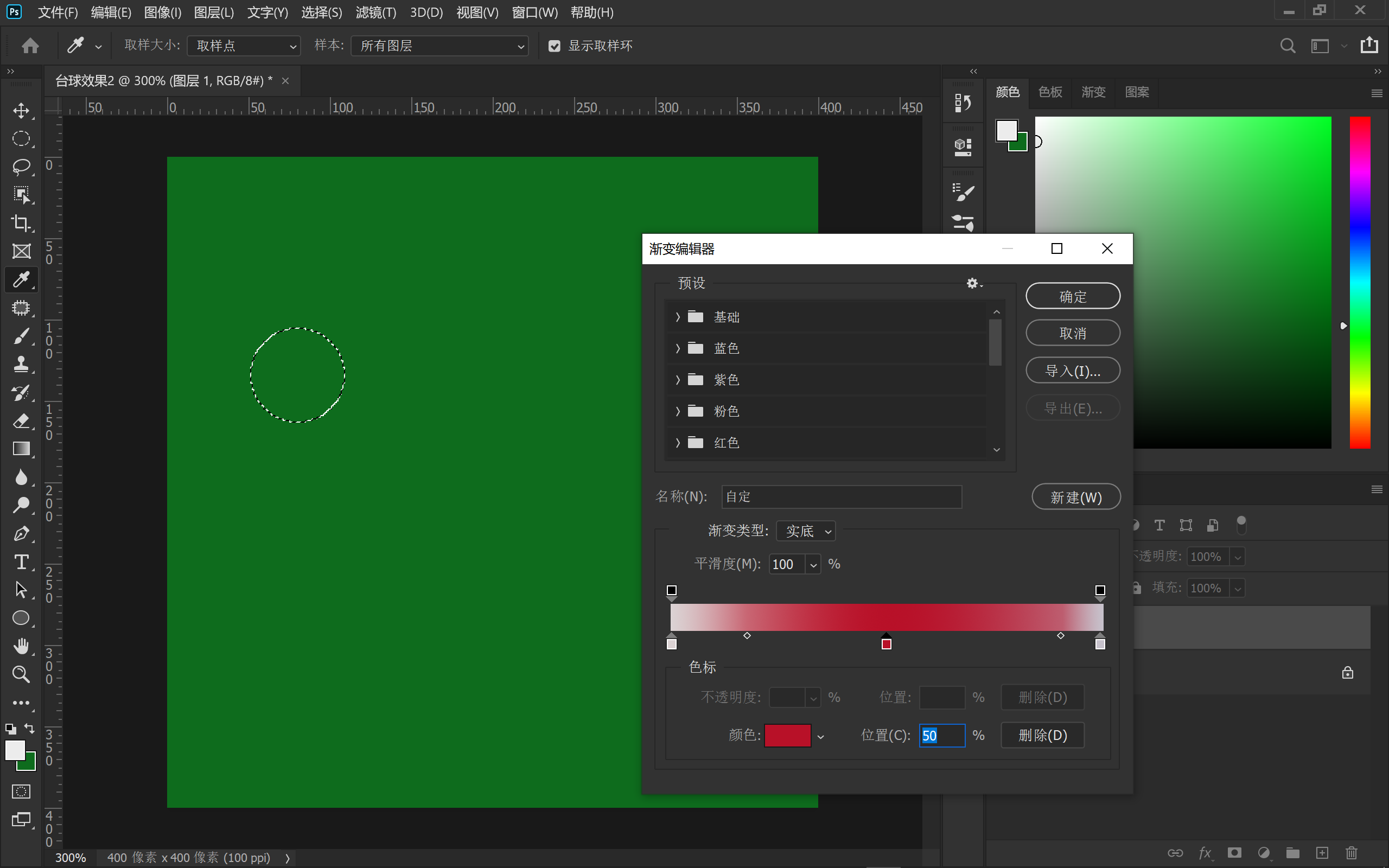Click the 新建(W) button
The image size is (1389, 868).
[x=1076, y=497]
